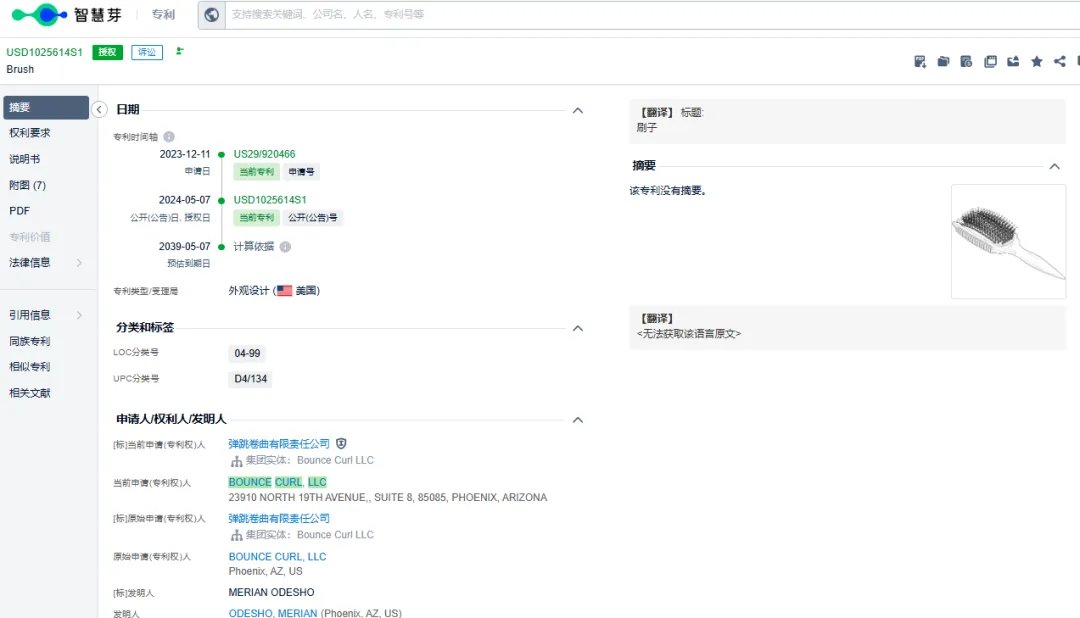This screenshot has width=1080, height=618.
Task: Click the 诉讼 tag button
Action: (x=147, y=52)
